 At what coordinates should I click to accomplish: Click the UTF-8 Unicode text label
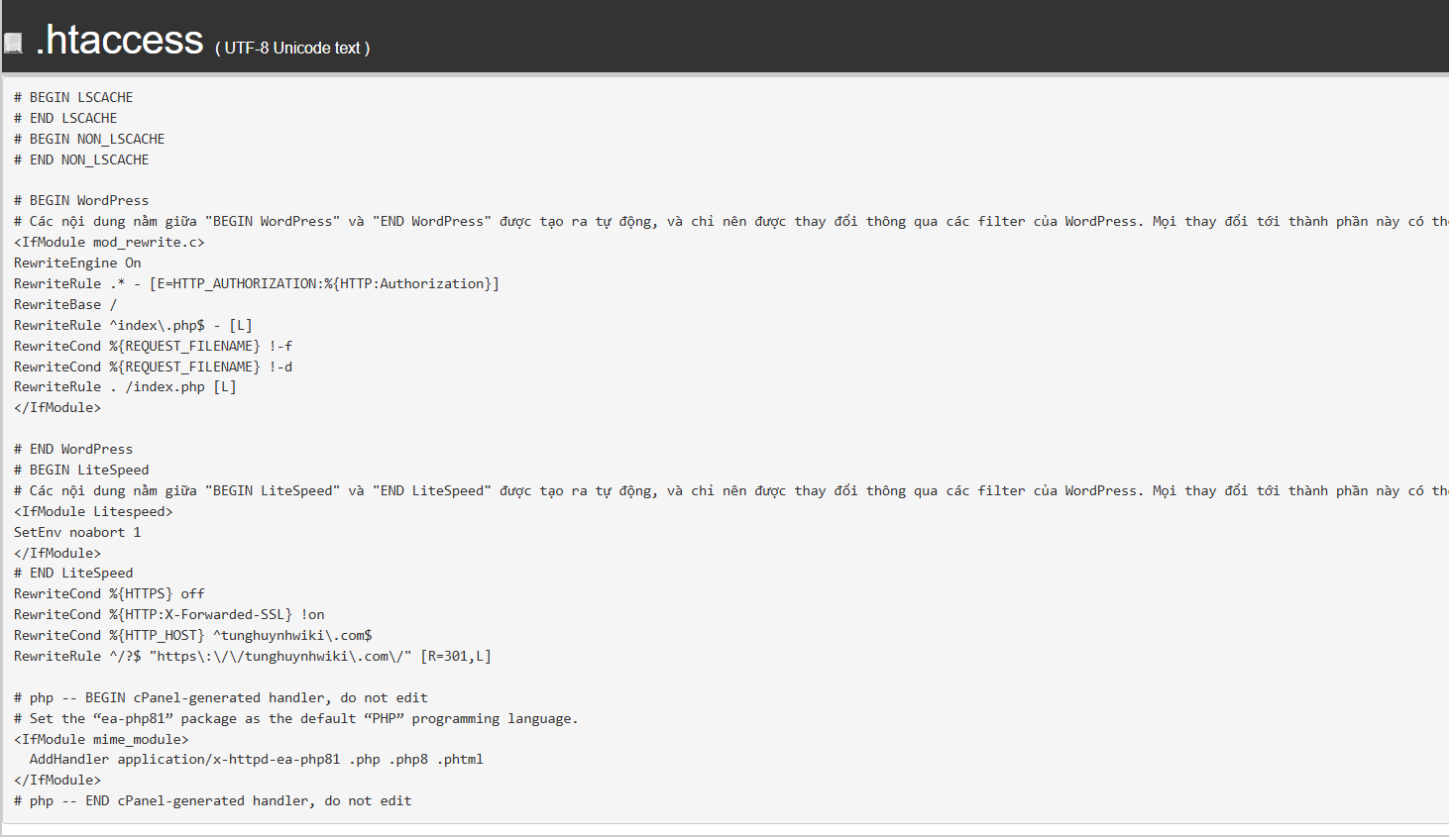pyautogui.click(x=292, y=48)
